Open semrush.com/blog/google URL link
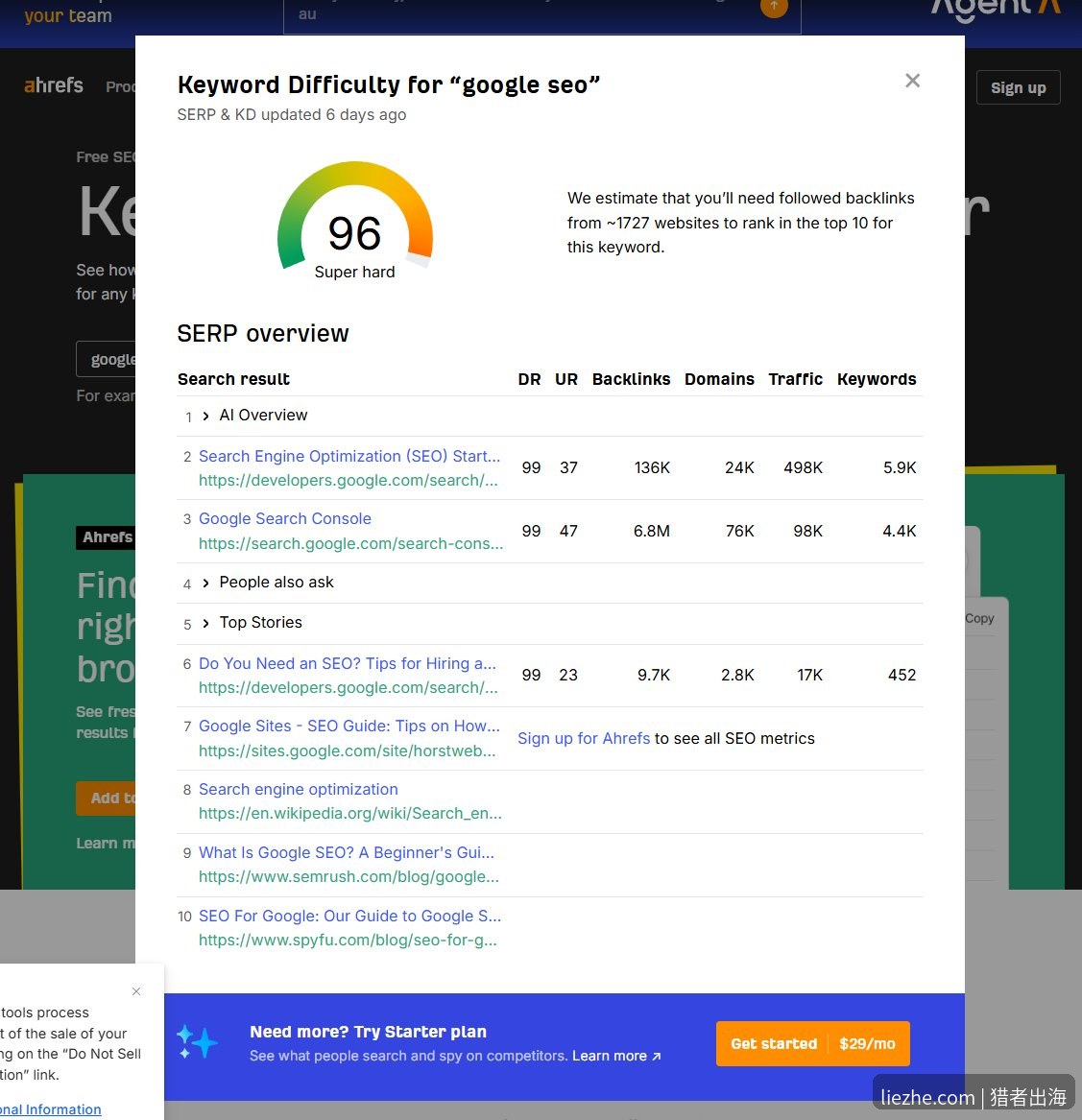The height and width of the screenshot is (1120, 1082). 349,877
